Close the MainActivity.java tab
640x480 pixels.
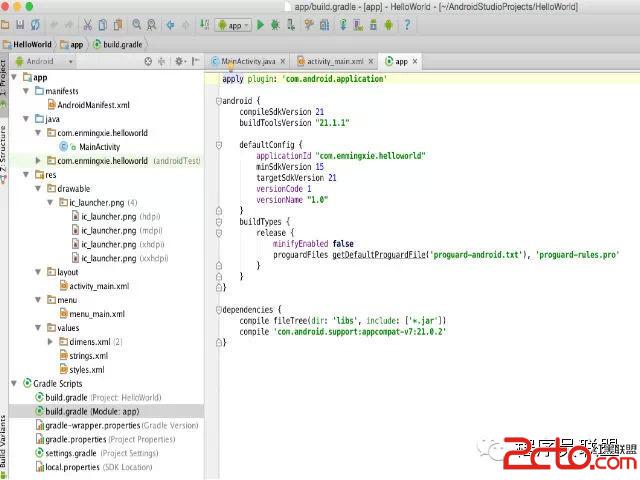click(x=283, y=62)
